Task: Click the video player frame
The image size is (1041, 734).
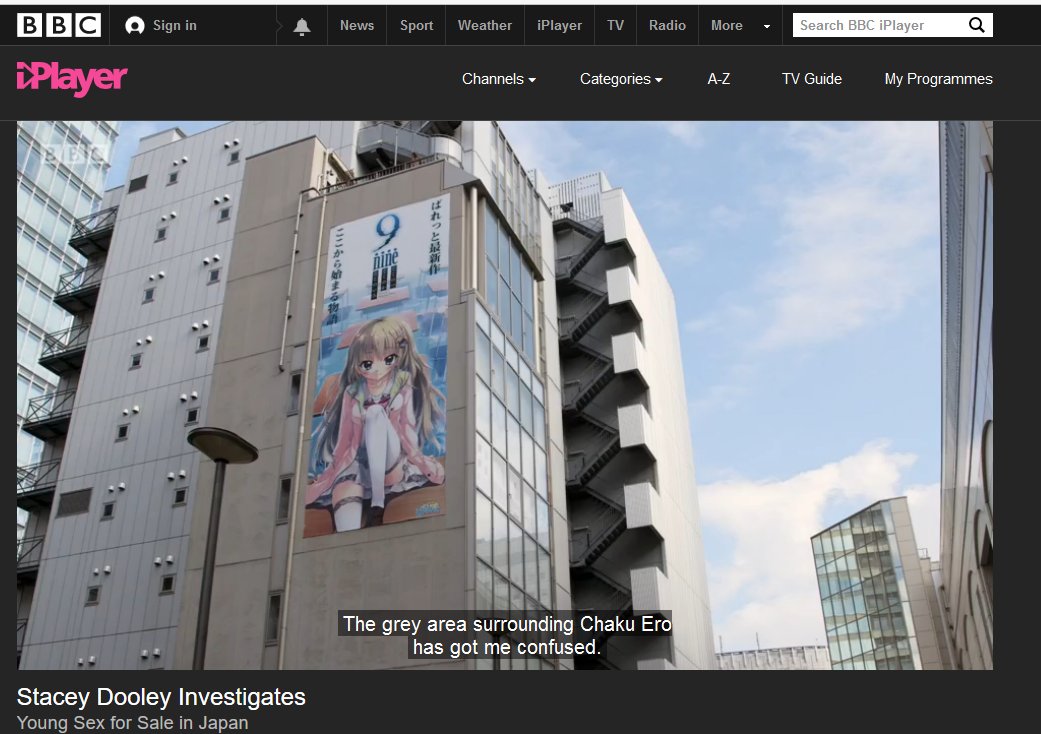Action: click(505, 395)
